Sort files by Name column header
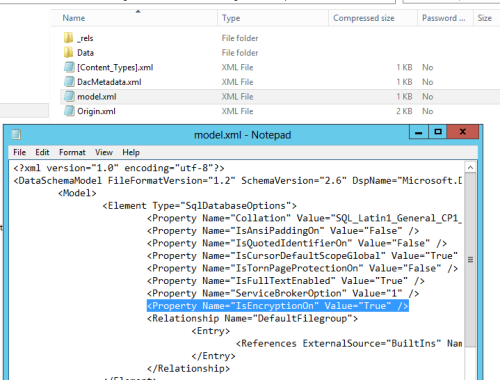 (134, 18)
